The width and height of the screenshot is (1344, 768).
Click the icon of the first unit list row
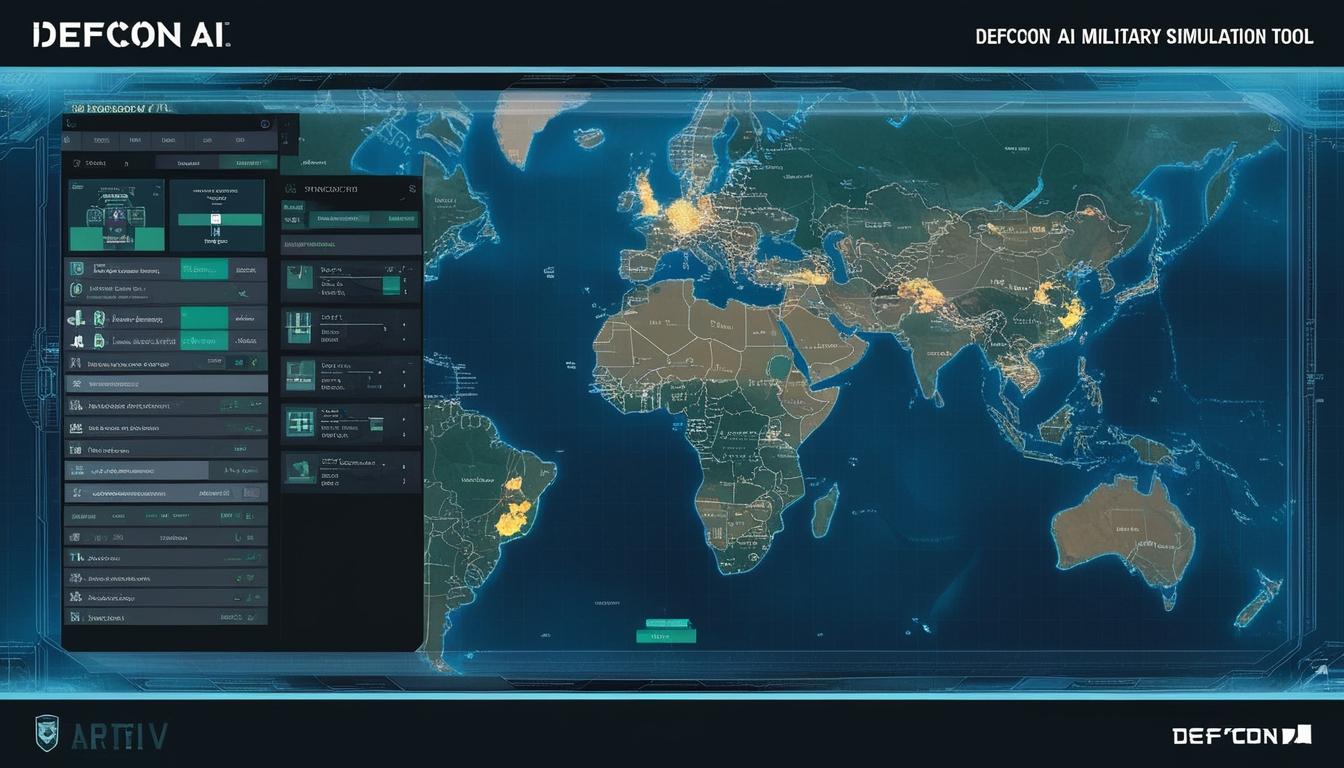click(x=76, y=269)
